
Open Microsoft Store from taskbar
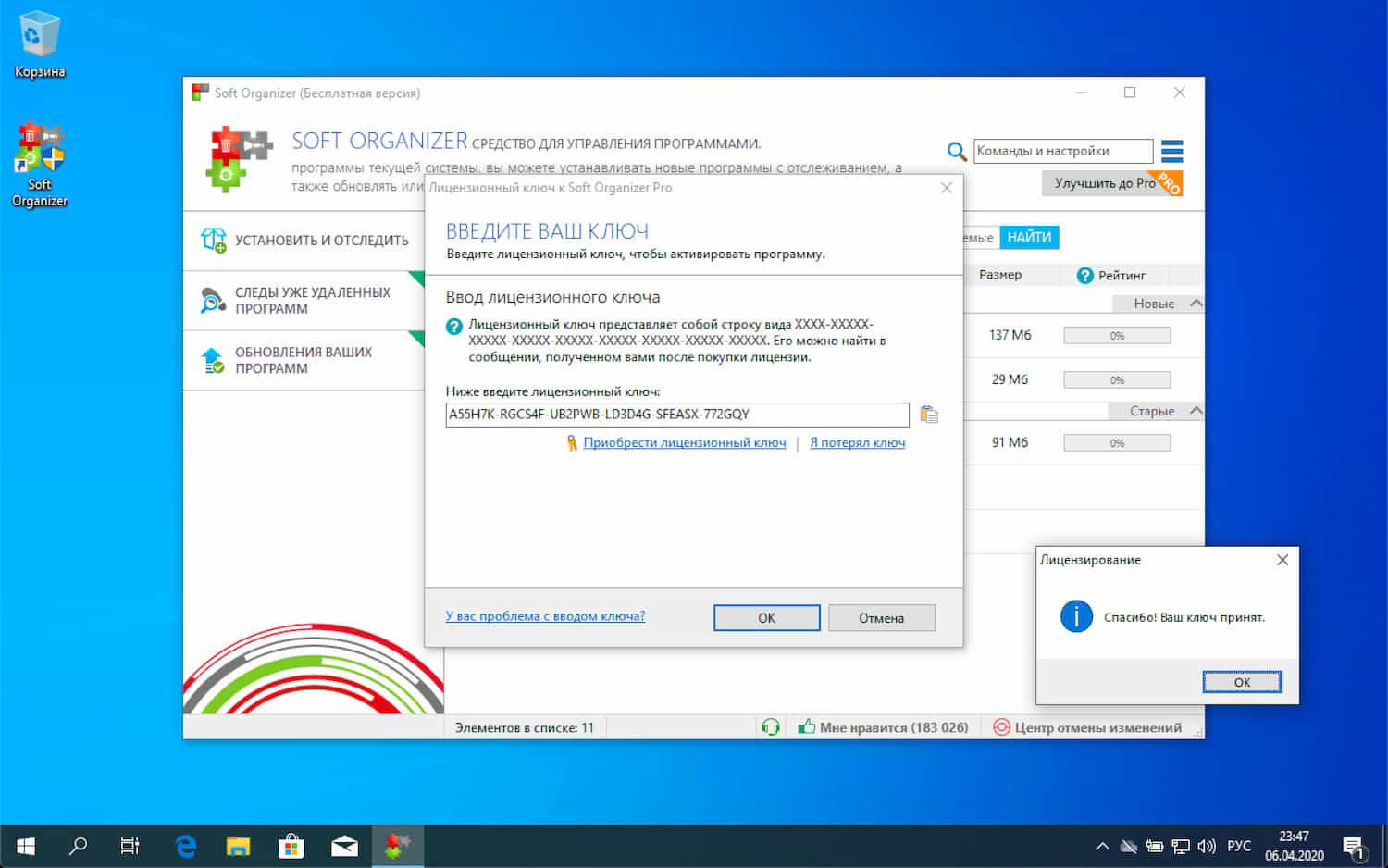point(291,845)
